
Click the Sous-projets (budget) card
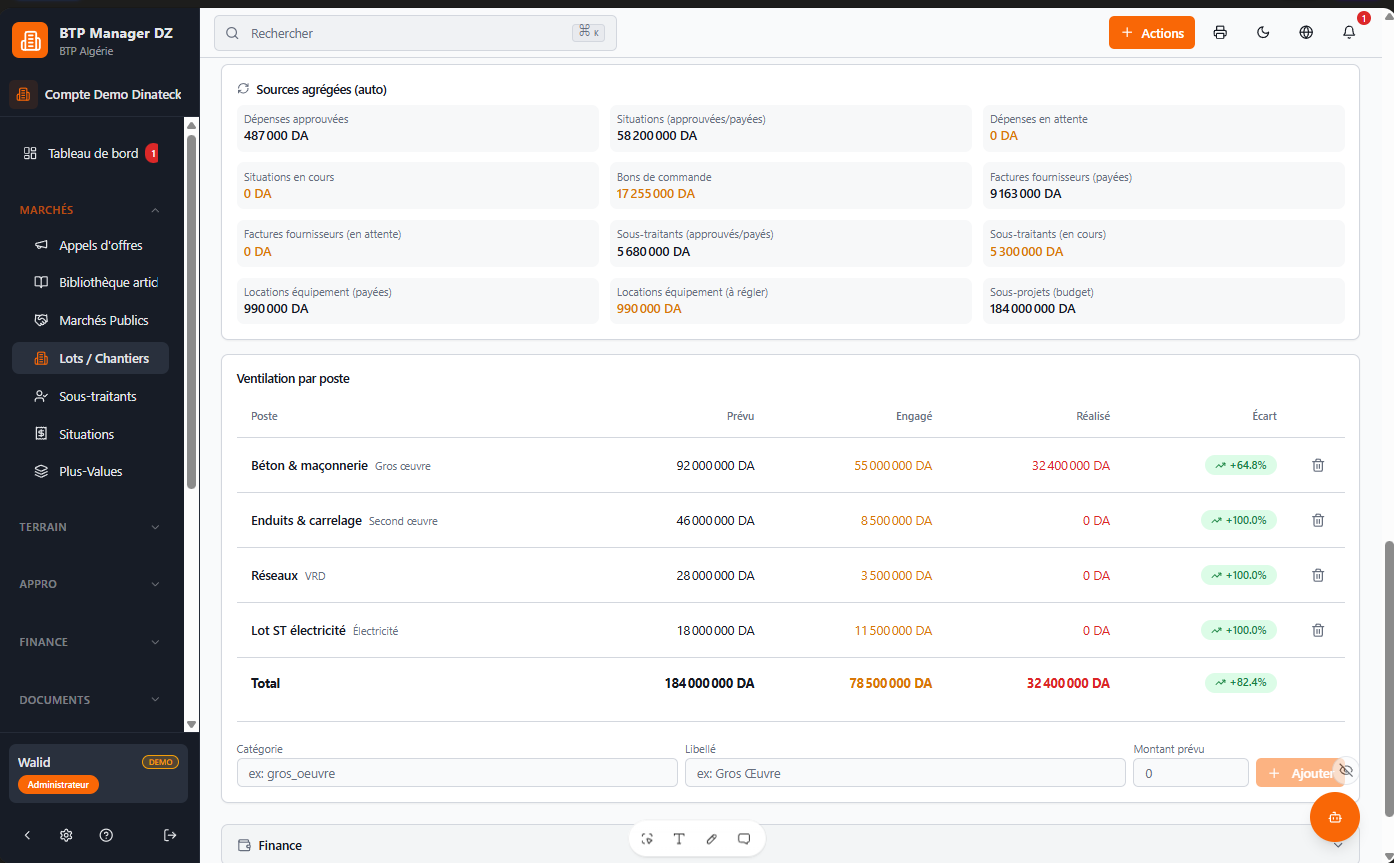pyautogui.click(x=1164, y=301)
